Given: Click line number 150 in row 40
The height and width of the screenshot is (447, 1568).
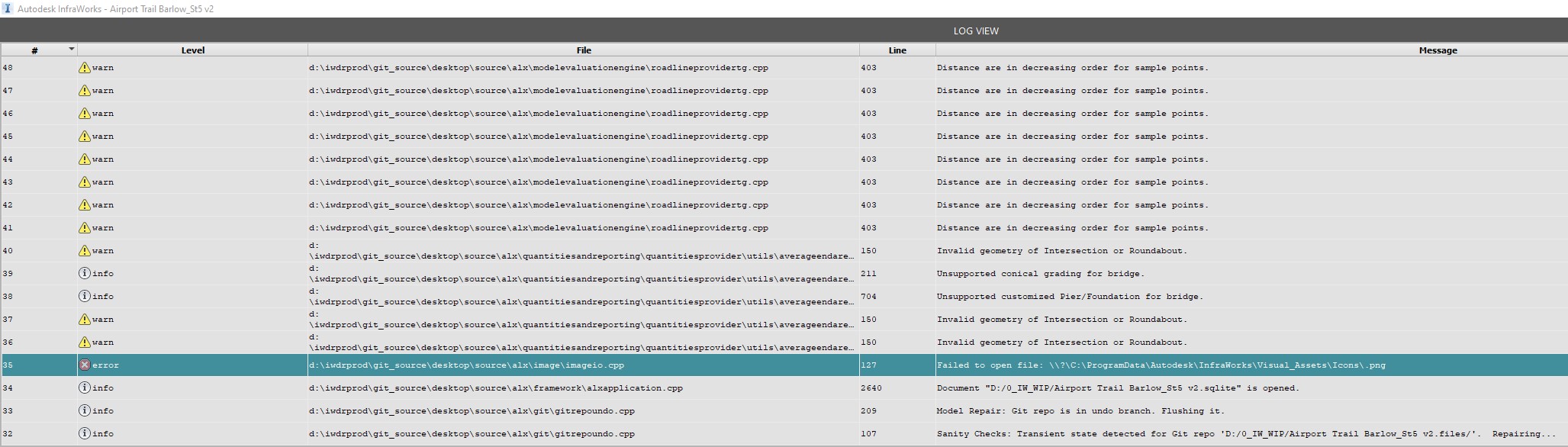Looking at the screenshot, I should 868,250.
